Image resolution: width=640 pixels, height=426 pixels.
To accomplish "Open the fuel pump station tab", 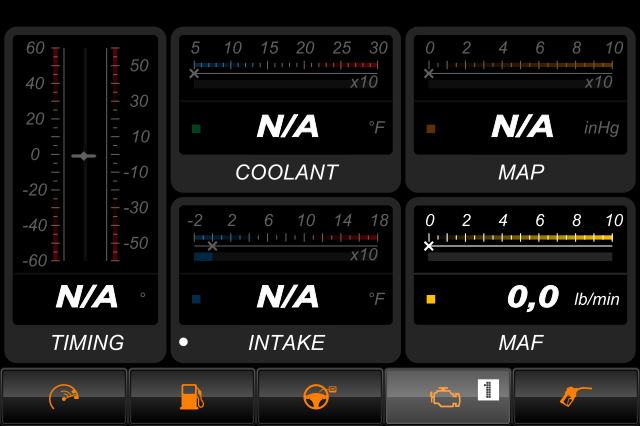I will [192, 397].
